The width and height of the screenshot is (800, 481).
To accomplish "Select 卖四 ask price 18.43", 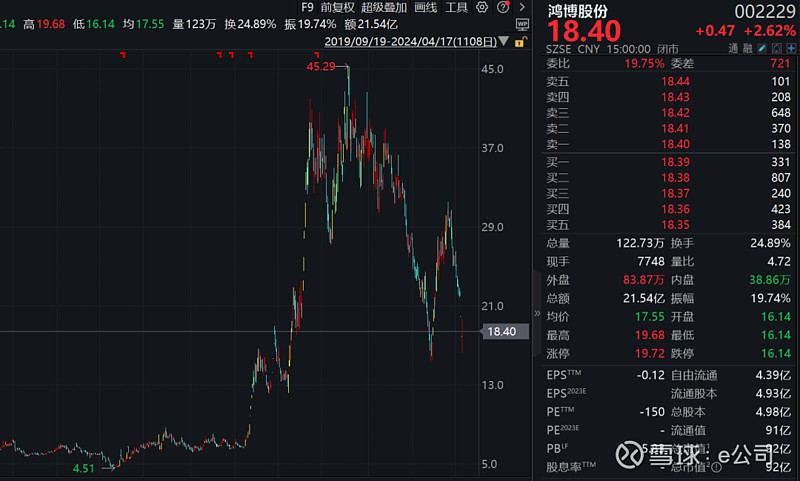I will [x=675, y=97].
